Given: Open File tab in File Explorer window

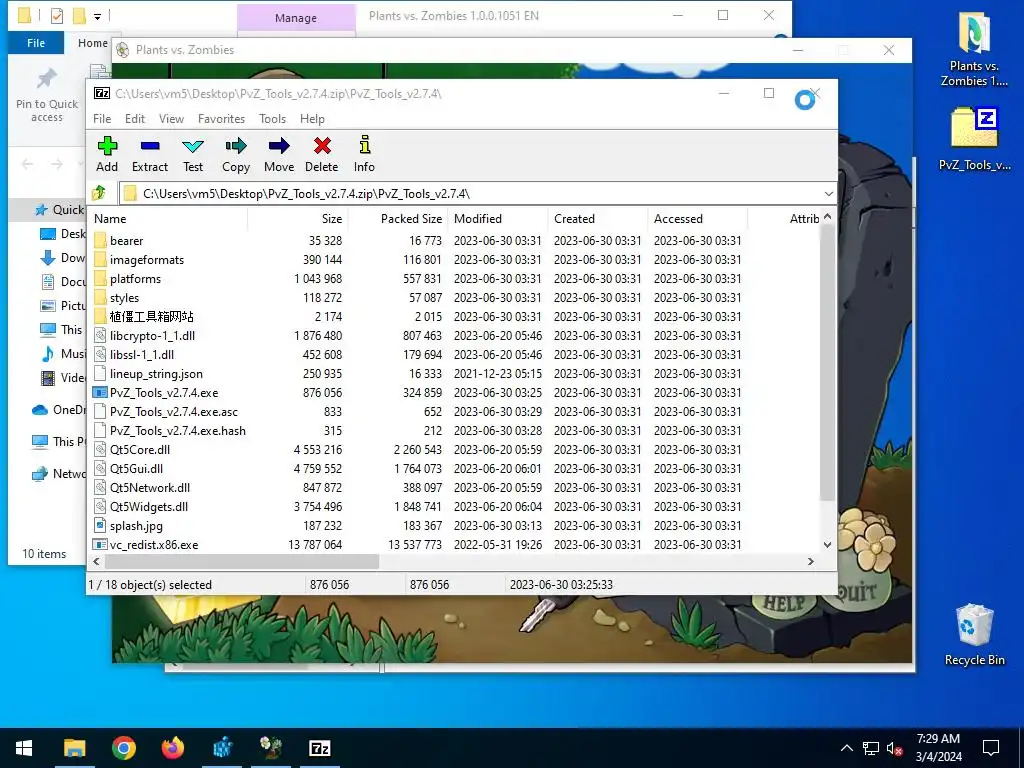Looking at the screenshot, I should [36, 43].
